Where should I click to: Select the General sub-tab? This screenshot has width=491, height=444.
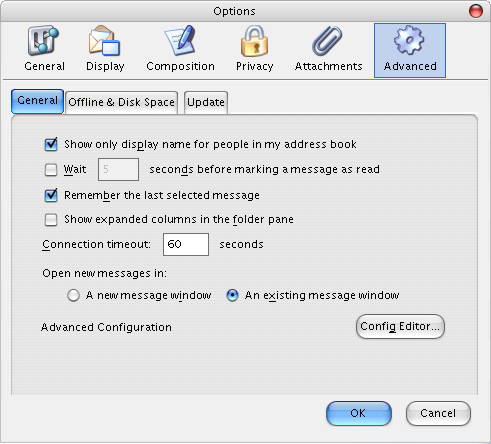point(37,101)
